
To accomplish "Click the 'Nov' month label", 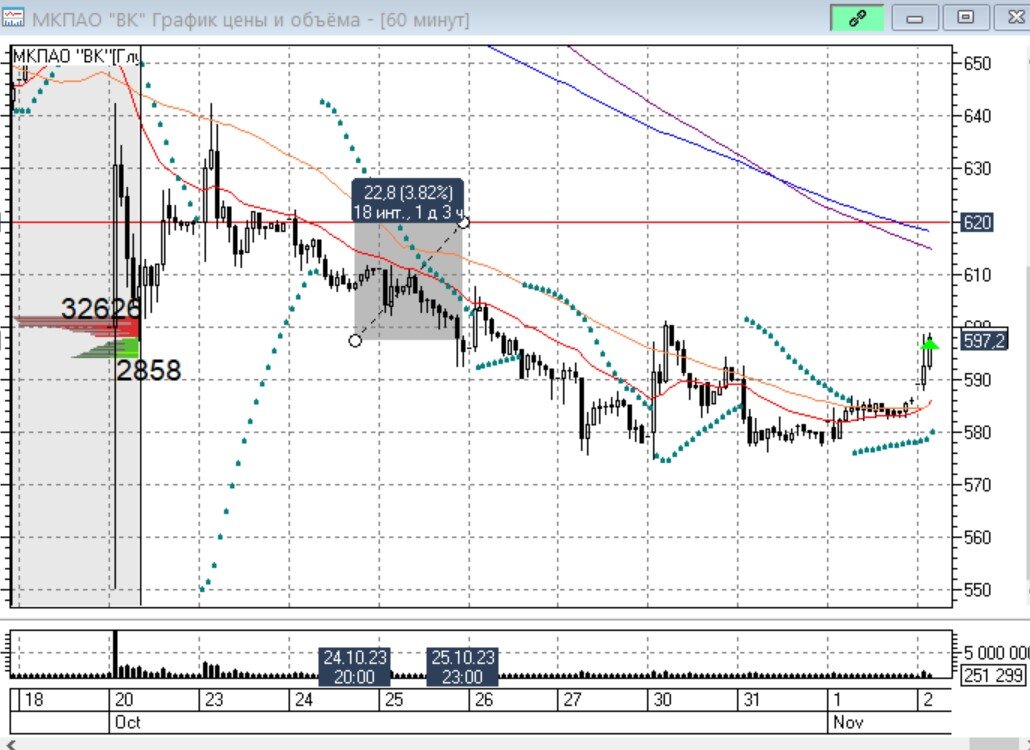I will coord(847,722).
